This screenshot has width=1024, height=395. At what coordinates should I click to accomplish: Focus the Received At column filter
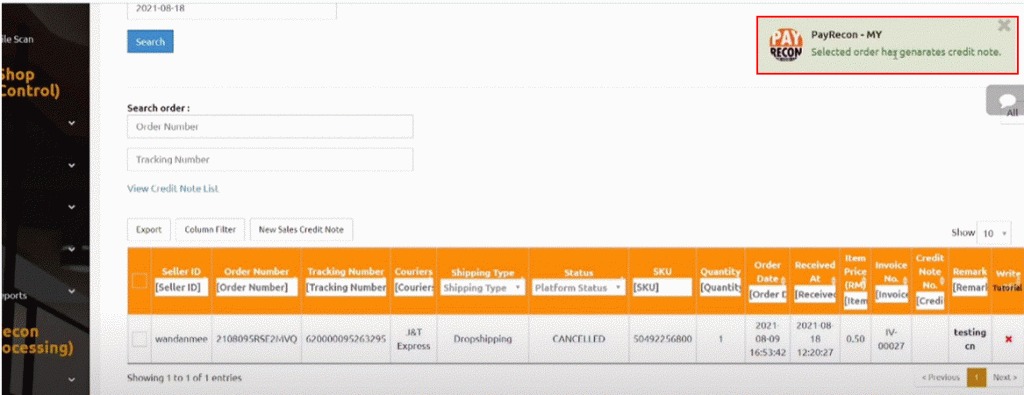[x=815, y=294]
